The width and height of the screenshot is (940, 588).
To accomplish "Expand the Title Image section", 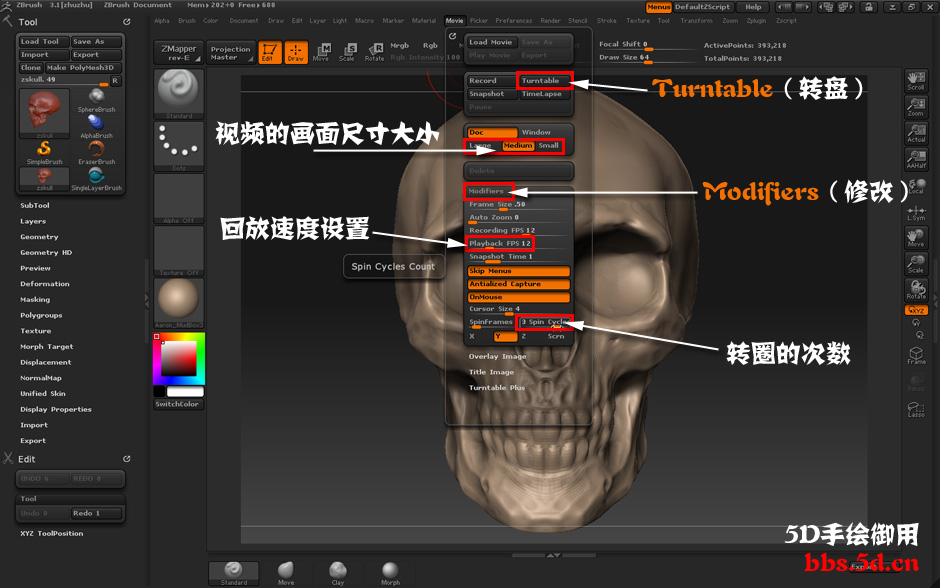I will point(491,372).
